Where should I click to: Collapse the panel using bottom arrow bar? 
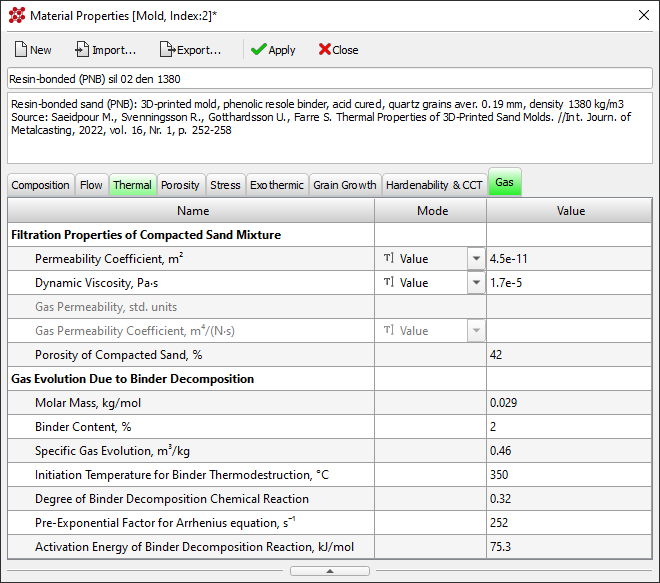click(329, 571)
